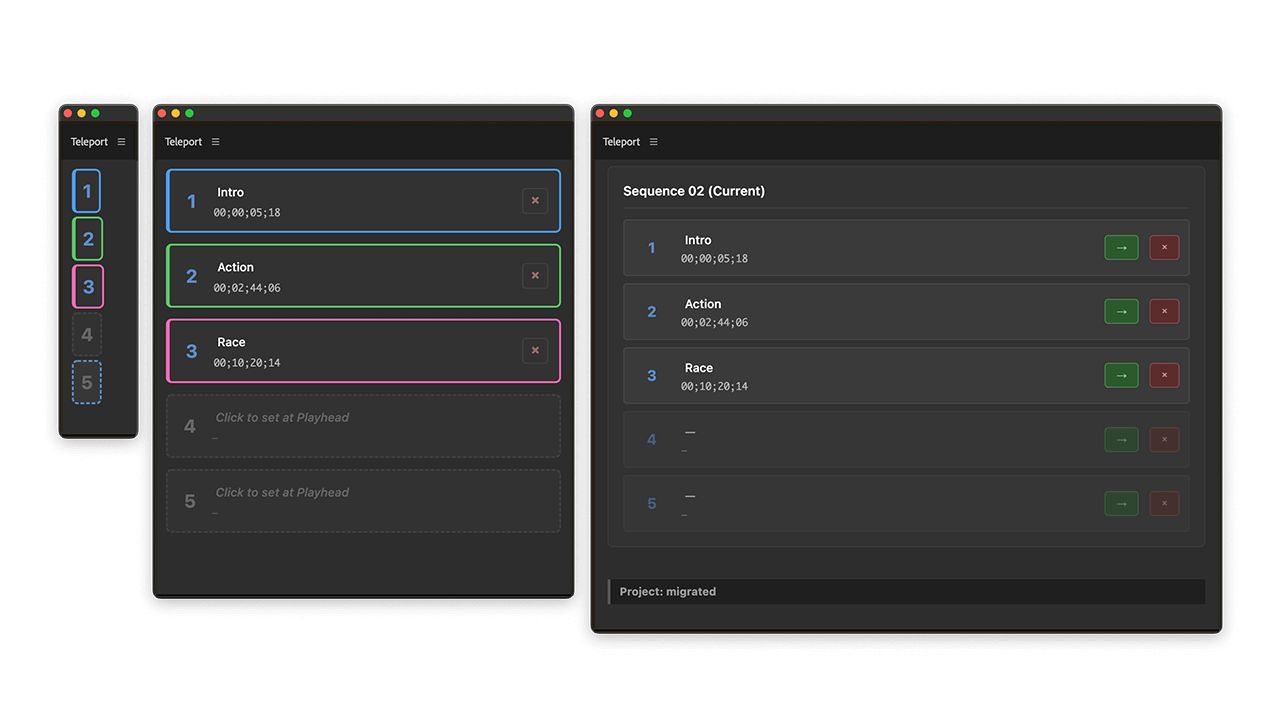Delete Action using red X in Sequence 02

pyautogui.click(x=1164, y=312)
